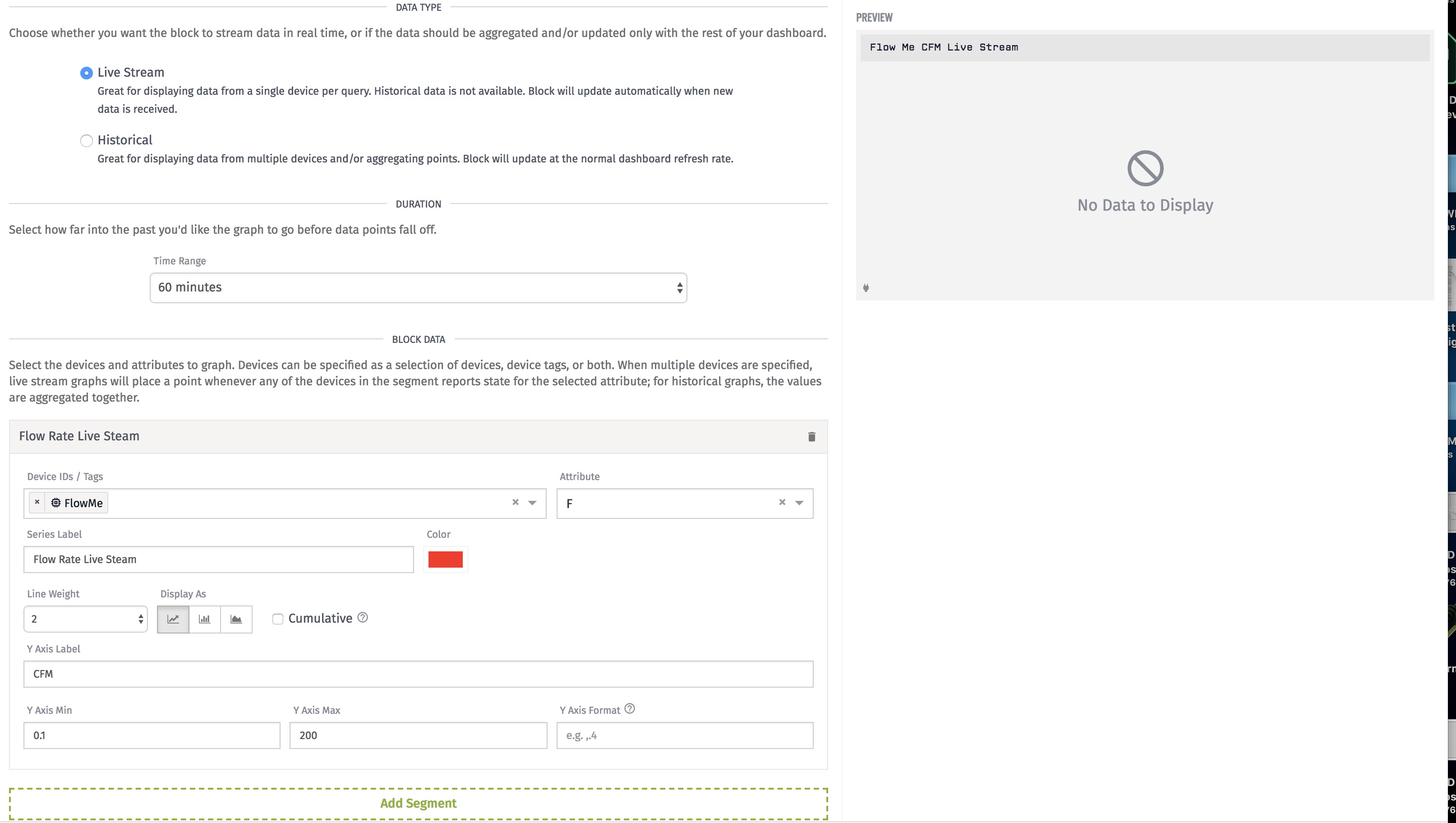Click the Add Segment button
1456x823 pixels.
pos(418,803)
